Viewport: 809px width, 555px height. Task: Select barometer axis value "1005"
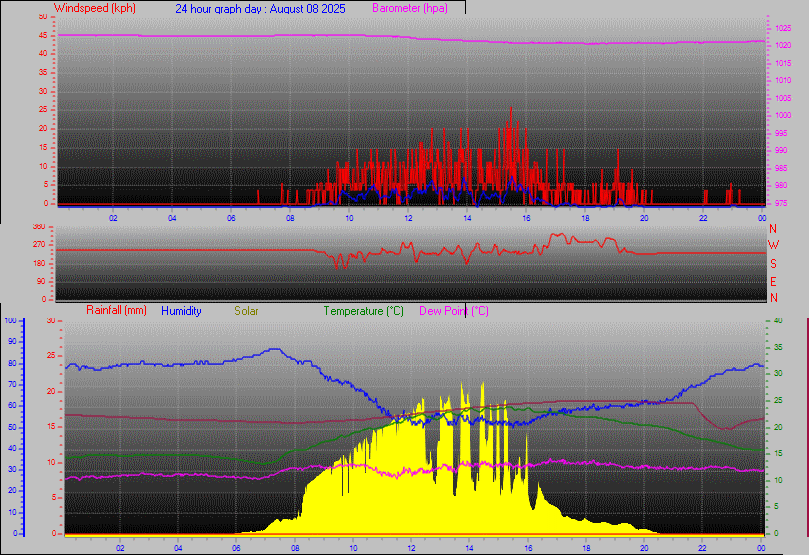click(x=783, y=98)
